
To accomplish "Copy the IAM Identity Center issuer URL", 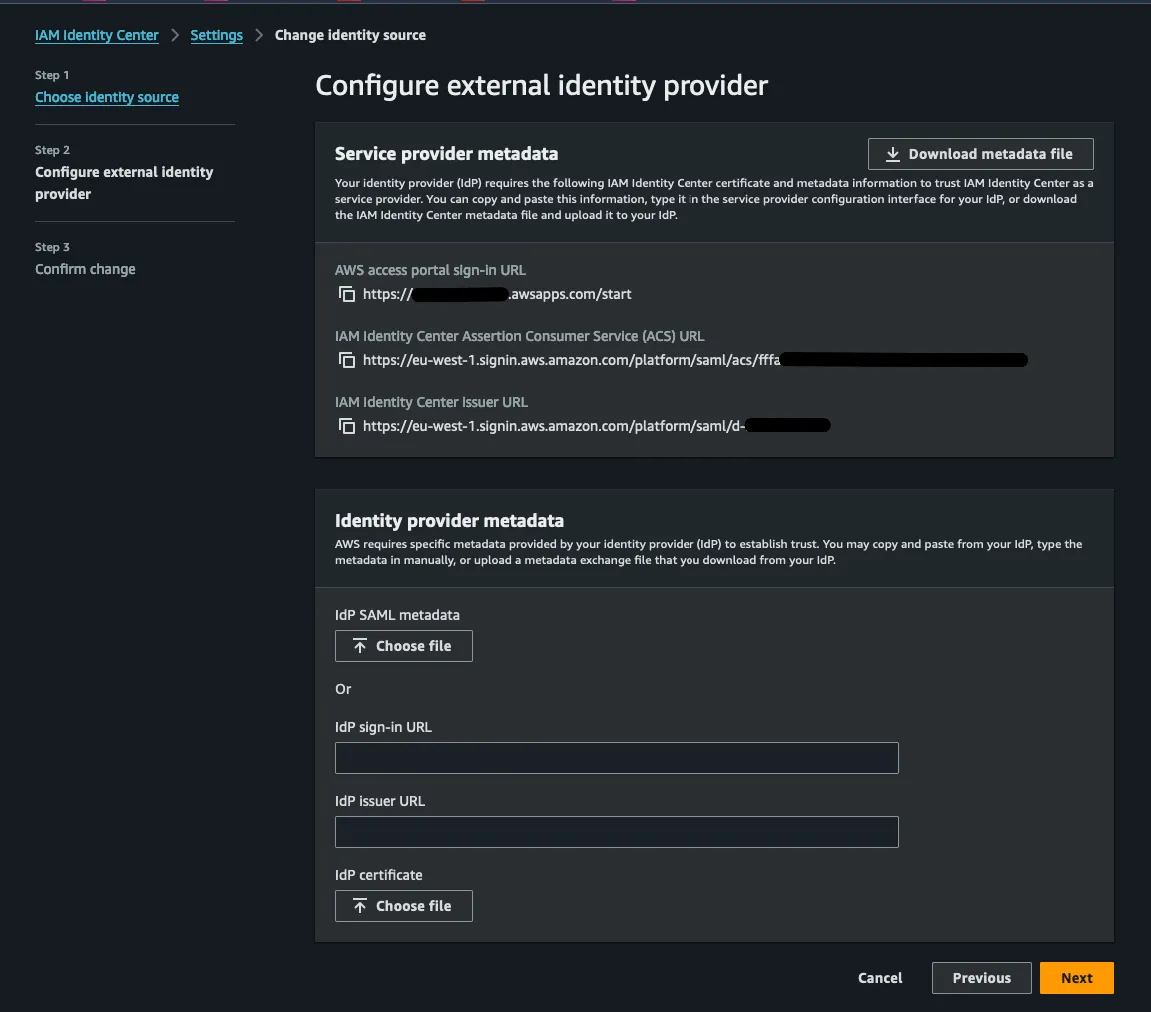I will pyautogui.click(x=346, y=426).
